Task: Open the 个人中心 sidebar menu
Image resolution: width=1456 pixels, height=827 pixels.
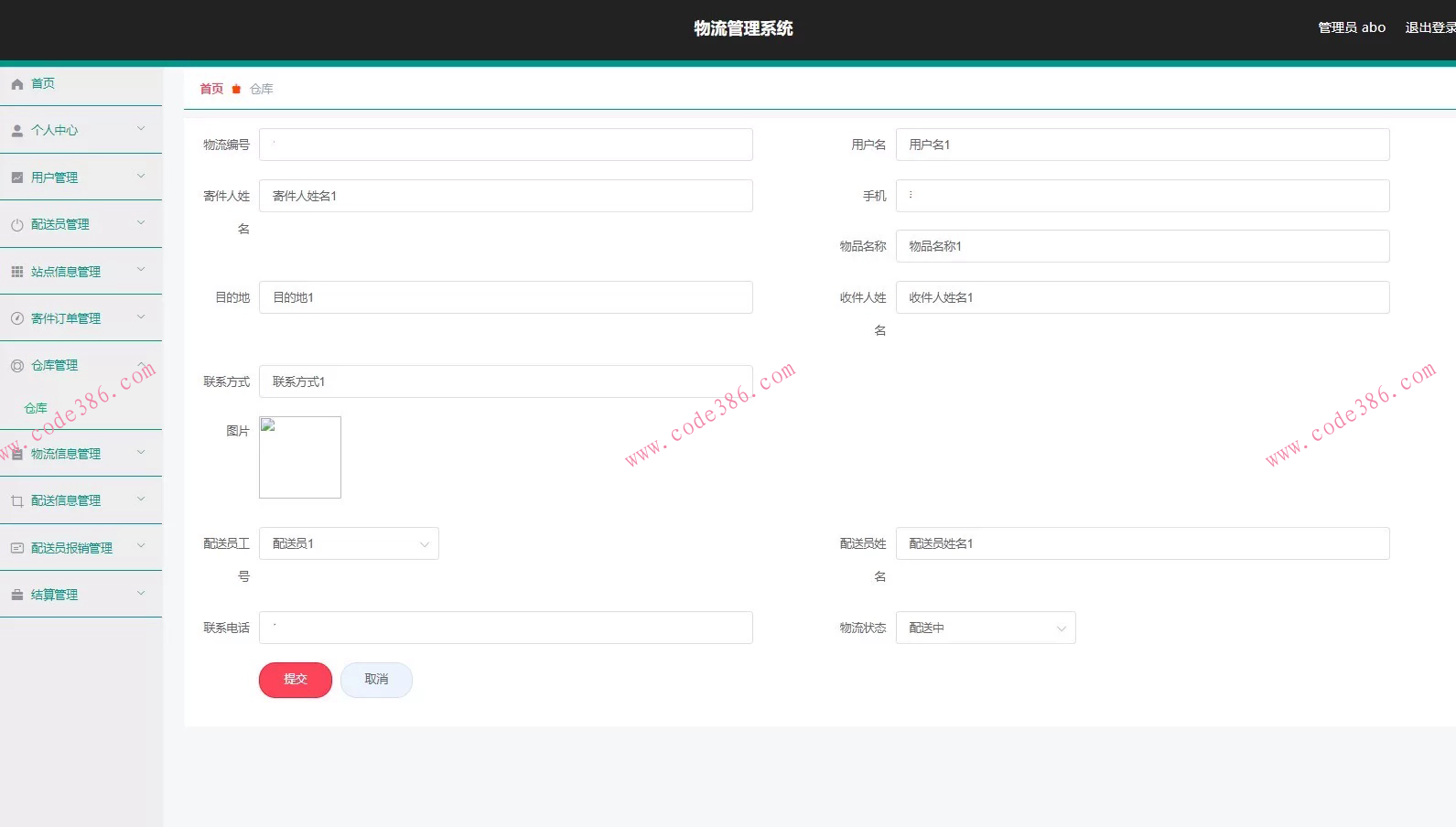Action: tap(81, 131)
